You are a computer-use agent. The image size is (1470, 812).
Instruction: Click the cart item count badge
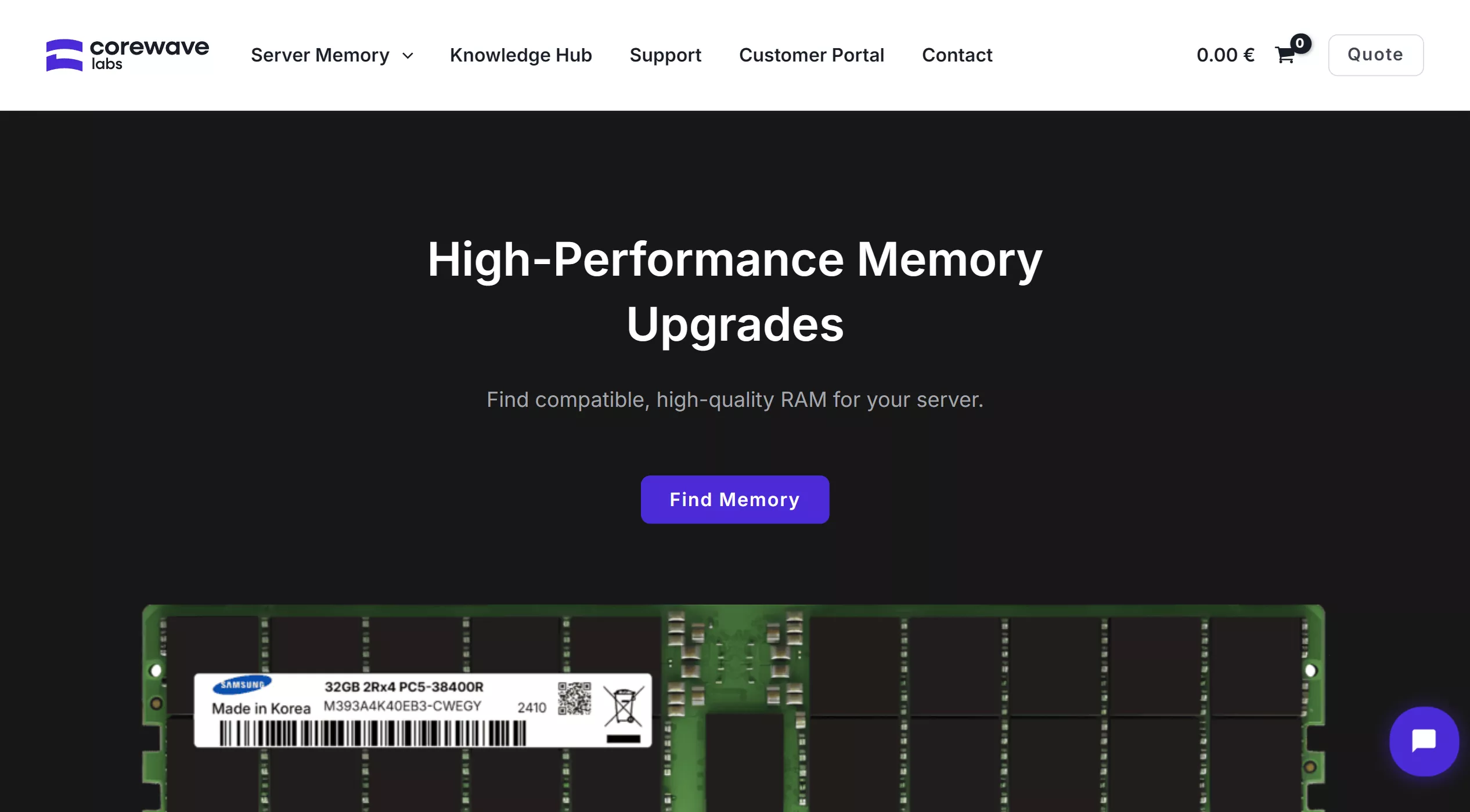click(1300, 43)
